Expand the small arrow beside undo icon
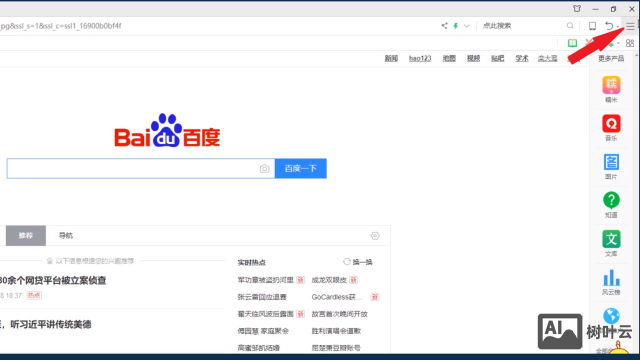 tap(618, 27)
